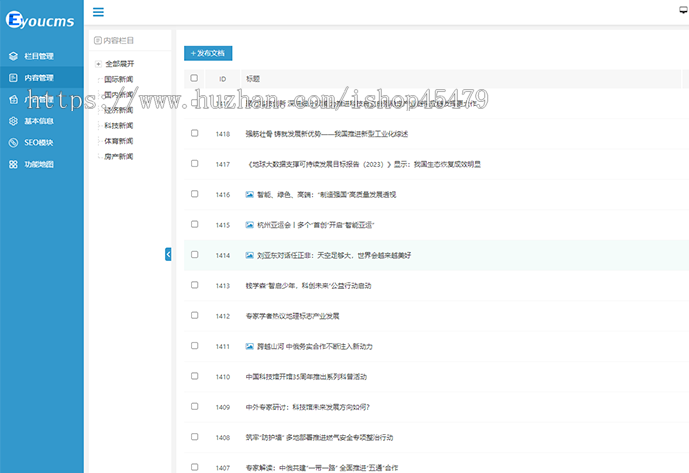Open the title of article 1415

coord(315,225)
